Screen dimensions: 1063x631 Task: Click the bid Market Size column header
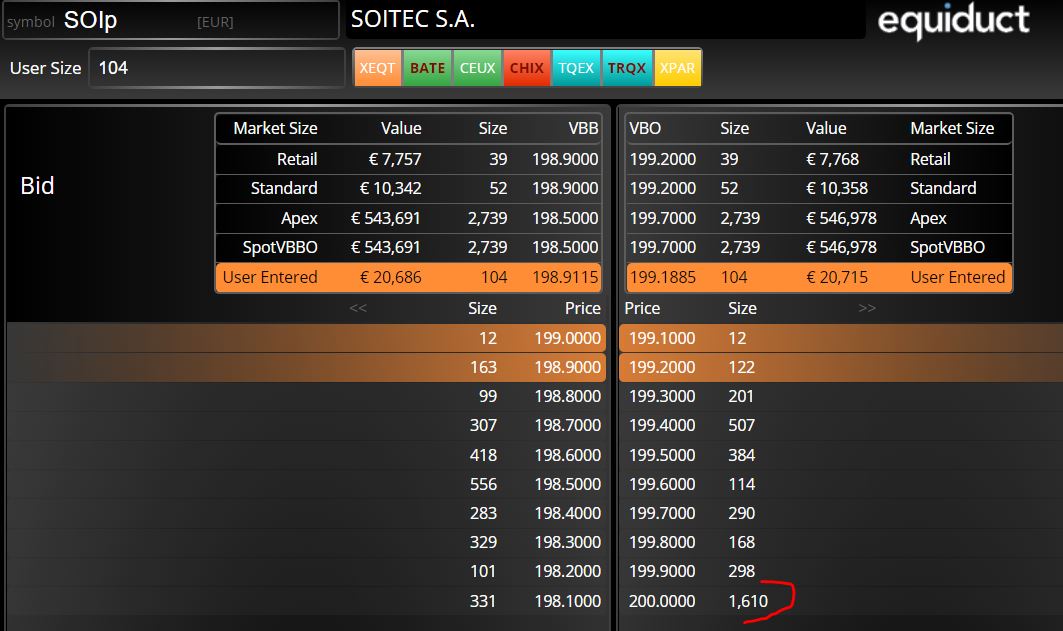click(275, 128)
